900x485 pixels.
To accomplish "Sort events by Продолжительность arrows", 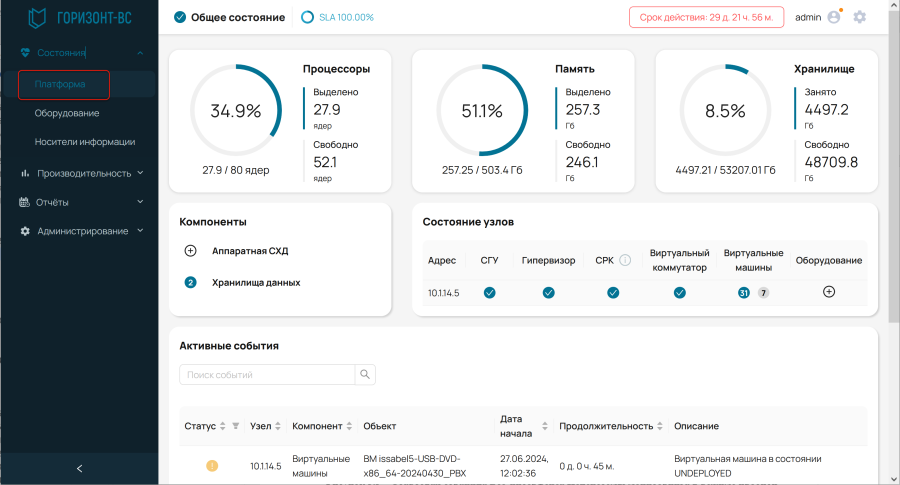I will (x=660, y=426).
